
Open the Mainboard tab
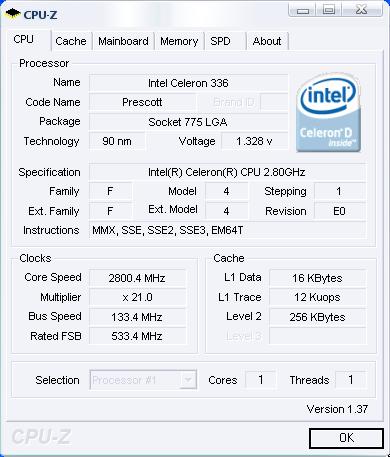coord(123,41)
